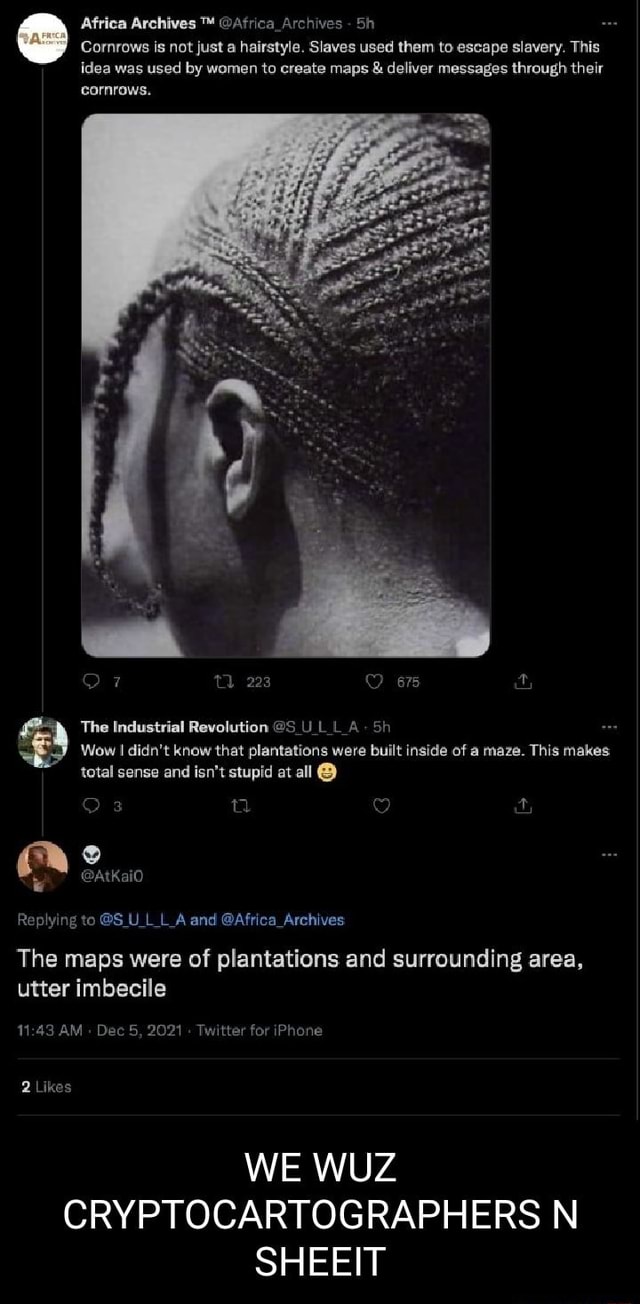The width and height of the screenshot is (640, 1304).
Task: Expand the more menu on AtKai0's reply
Action: 610,855
